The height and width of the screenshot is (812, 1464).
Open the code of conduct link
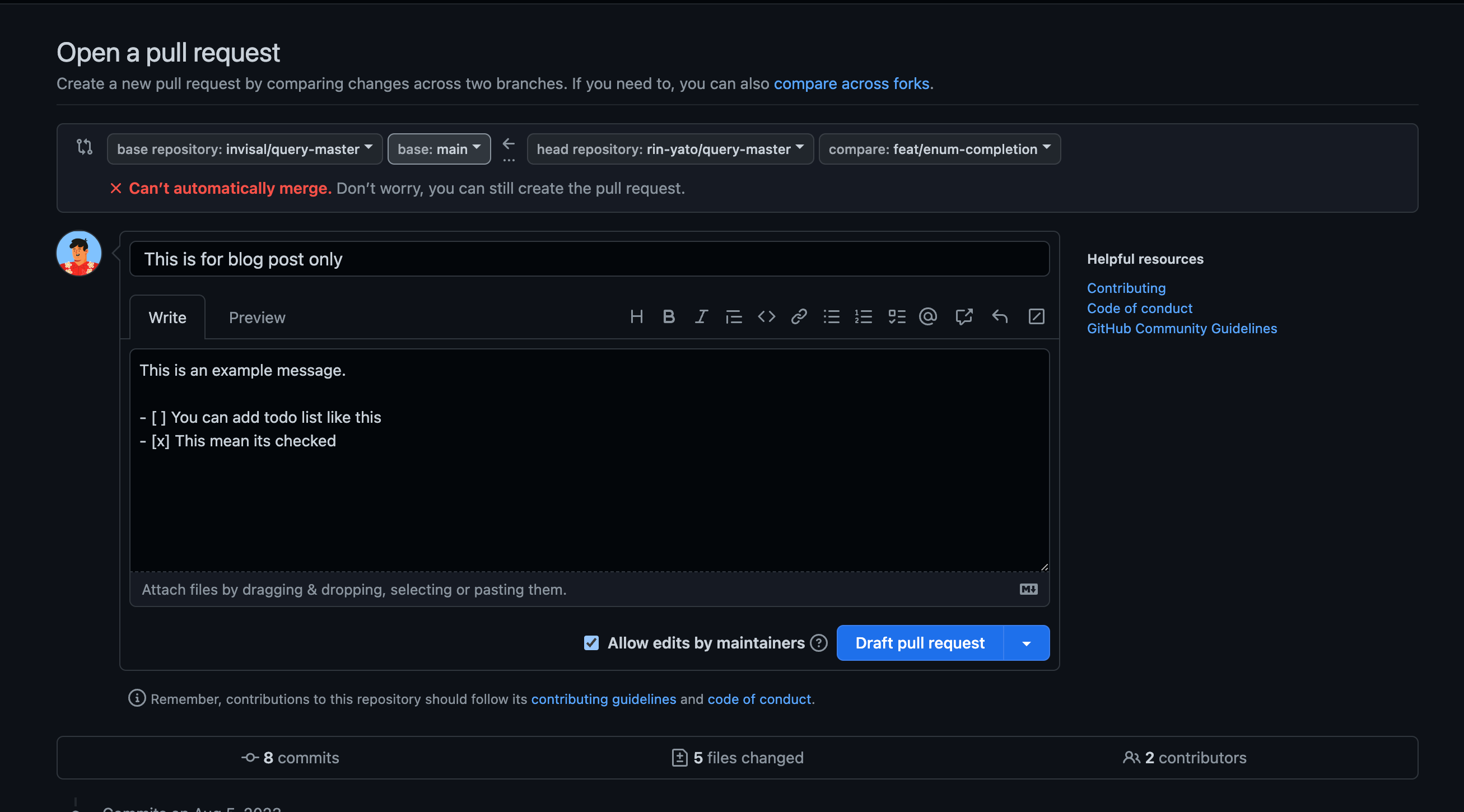pos(1140,307)
